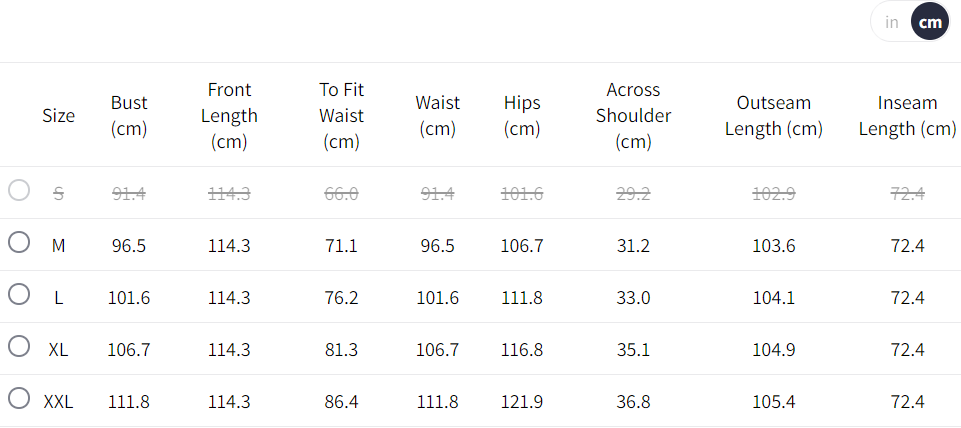Click the disabled size S radio button
This screenshot has height=428, width=961.
point(19,190)
